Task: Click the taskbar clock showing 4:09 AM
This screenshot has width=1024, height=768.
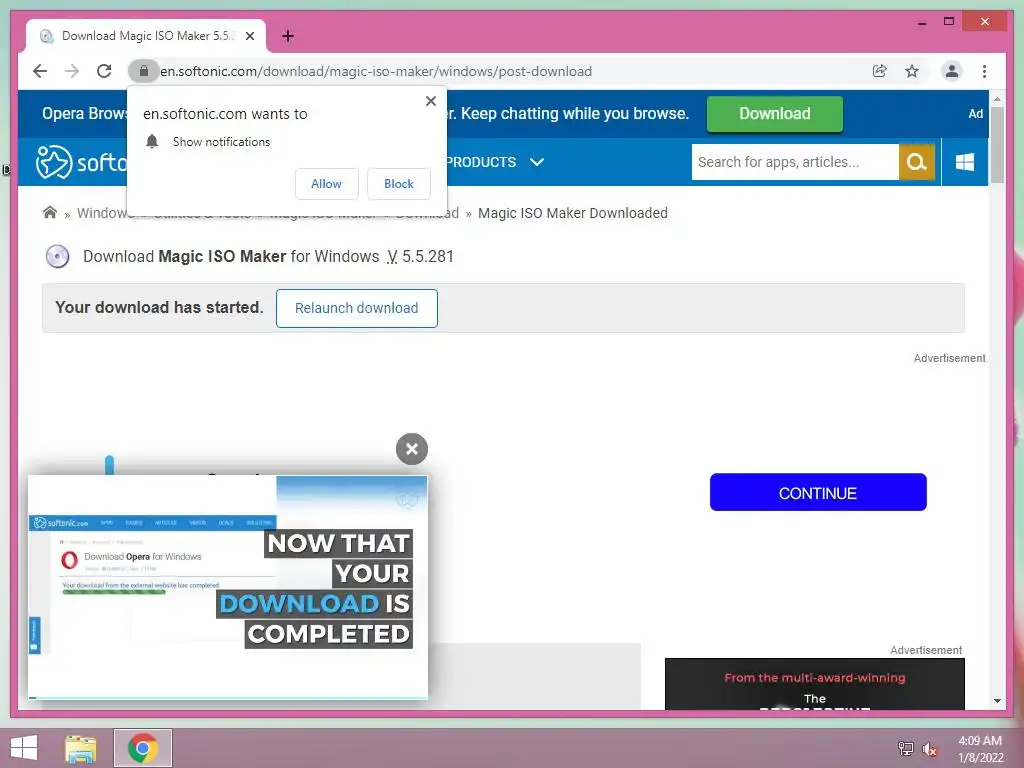Action: (980, 748)
